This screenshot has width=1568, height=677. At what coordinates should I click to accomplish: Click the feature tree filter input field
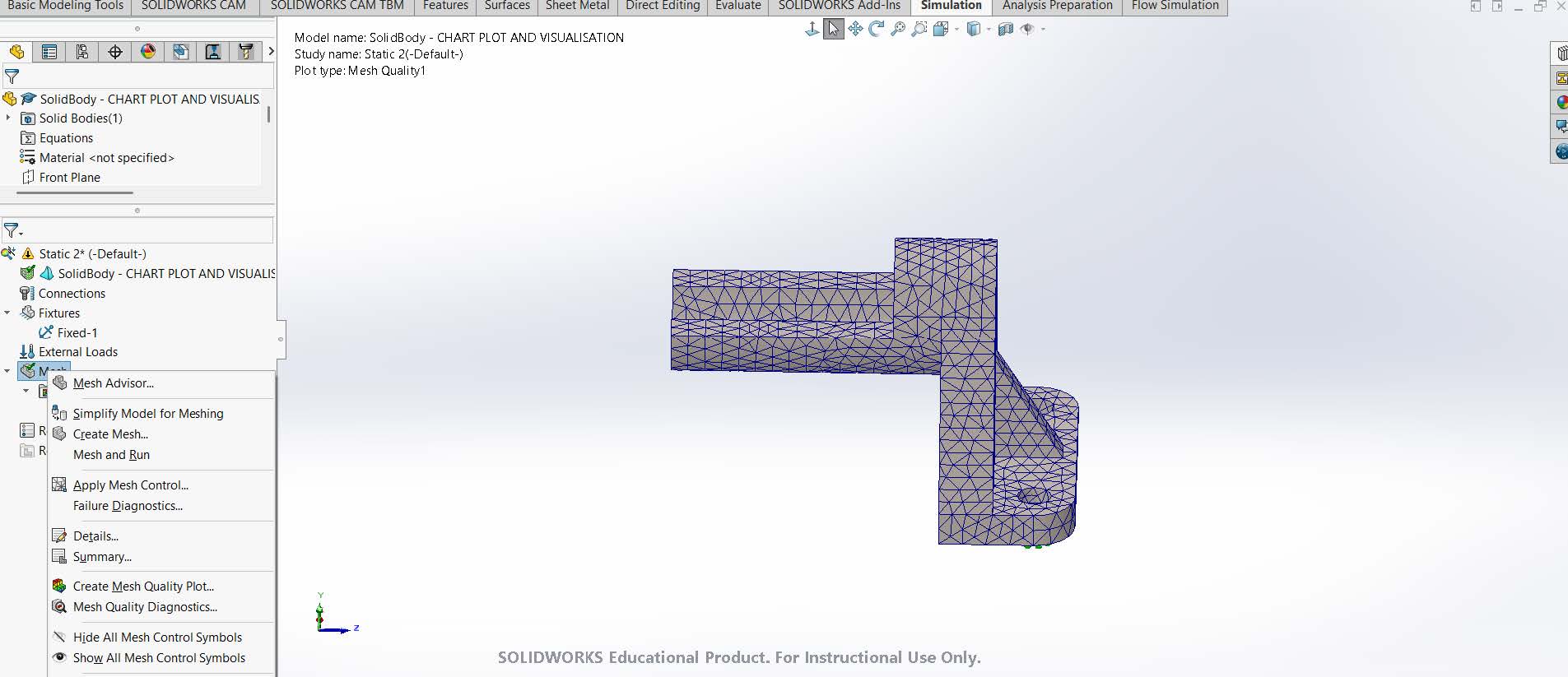pos(144,77)
